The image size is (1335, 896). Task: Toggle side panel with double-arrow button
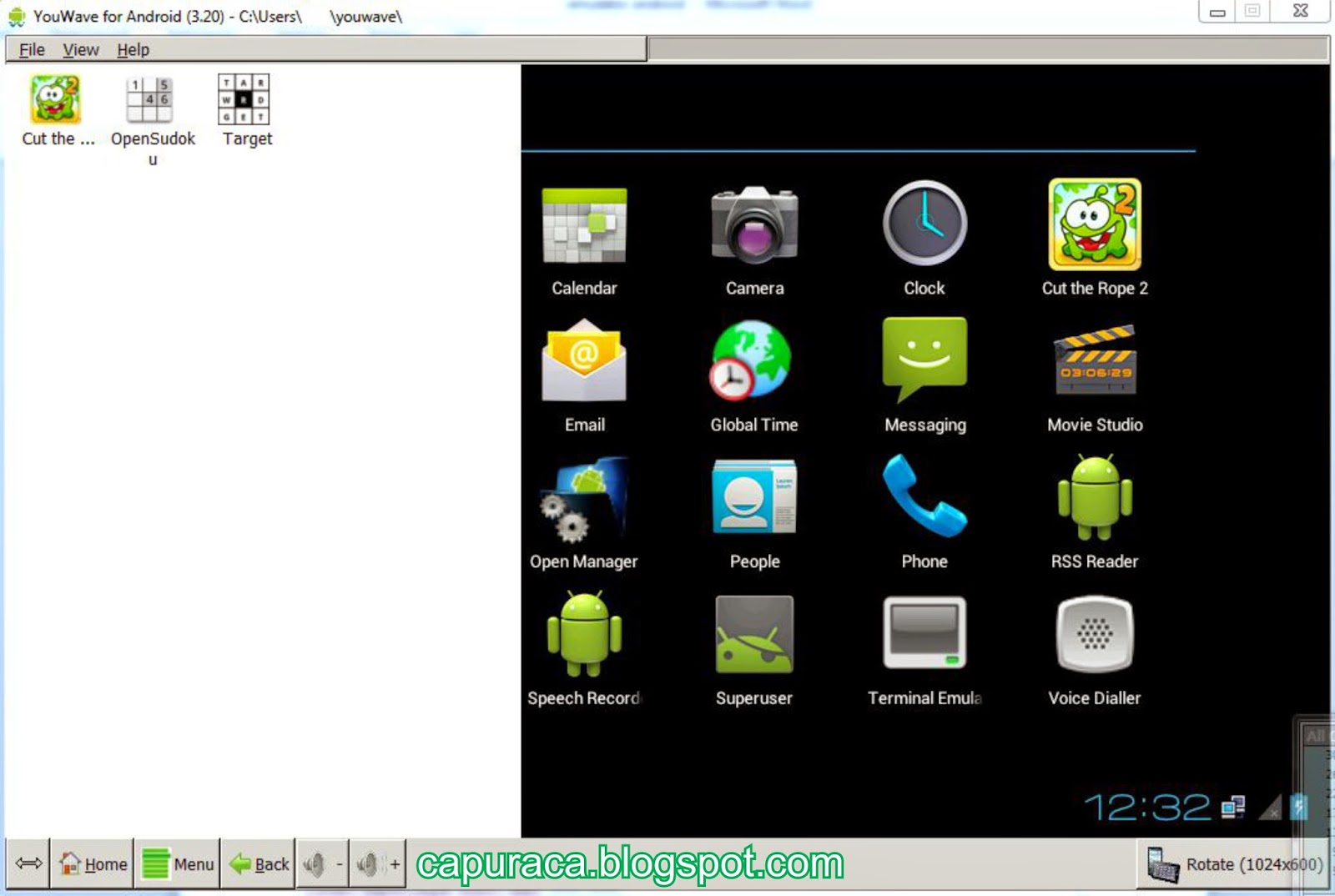pos(28,863)
